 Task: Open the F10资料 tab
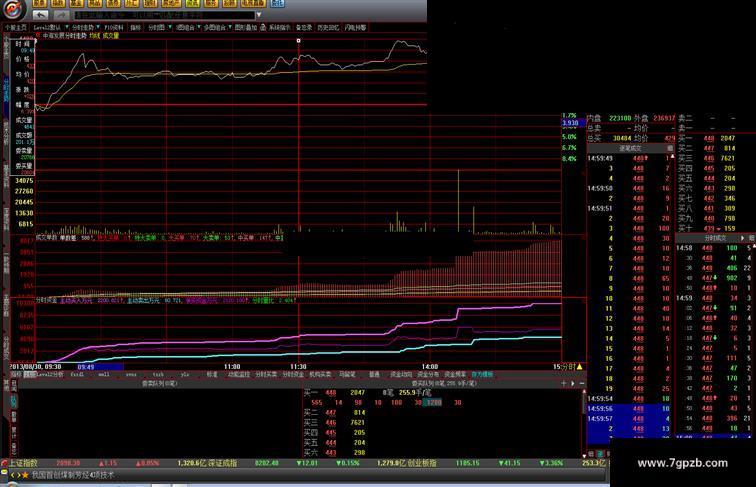point(114,27)
